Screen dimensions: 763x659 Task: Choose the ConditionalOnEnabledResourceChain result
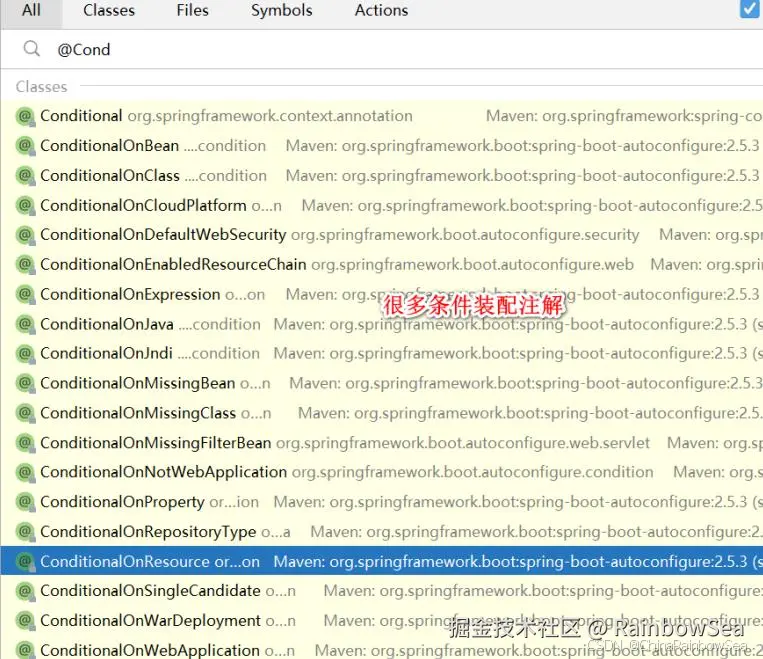pyautogui.click(x=382, y=265)
